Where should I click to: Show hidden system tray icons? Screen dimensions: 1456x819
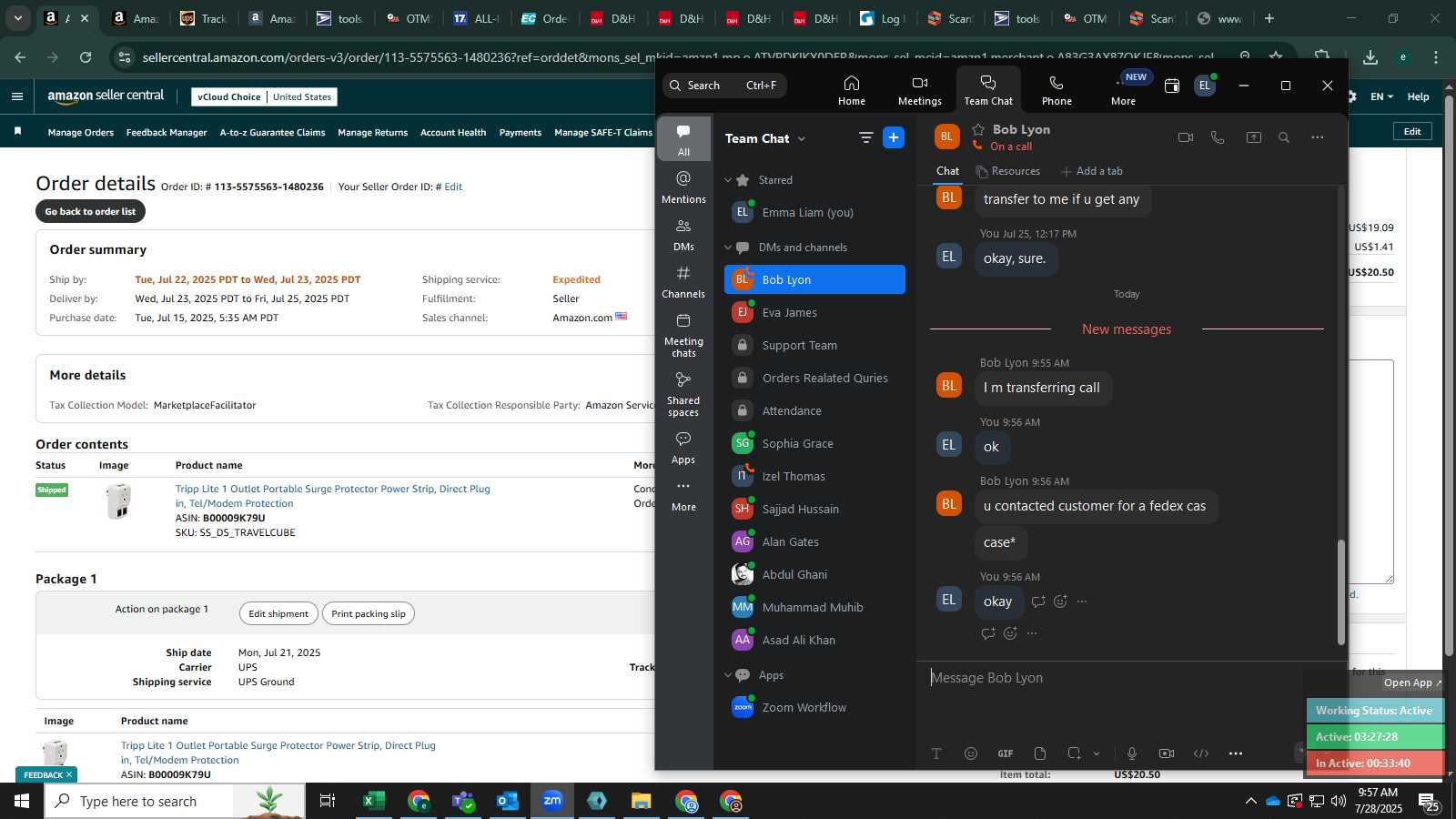(1250, 801)
